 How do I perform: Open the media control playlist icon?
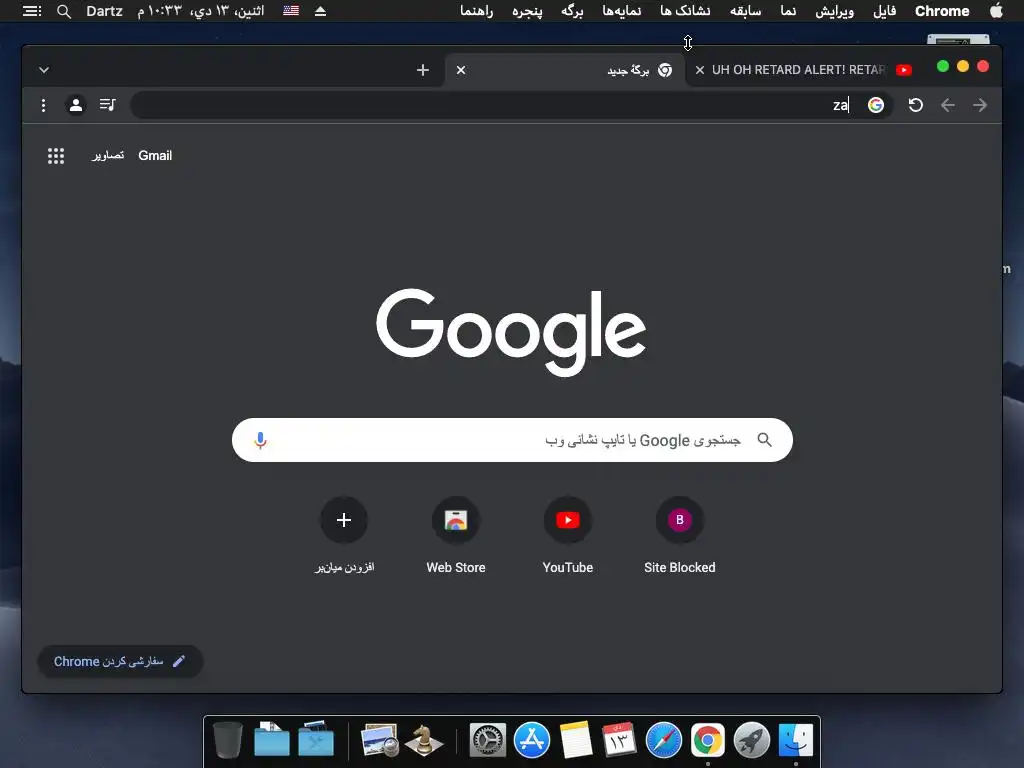click(x=108, y=104)
